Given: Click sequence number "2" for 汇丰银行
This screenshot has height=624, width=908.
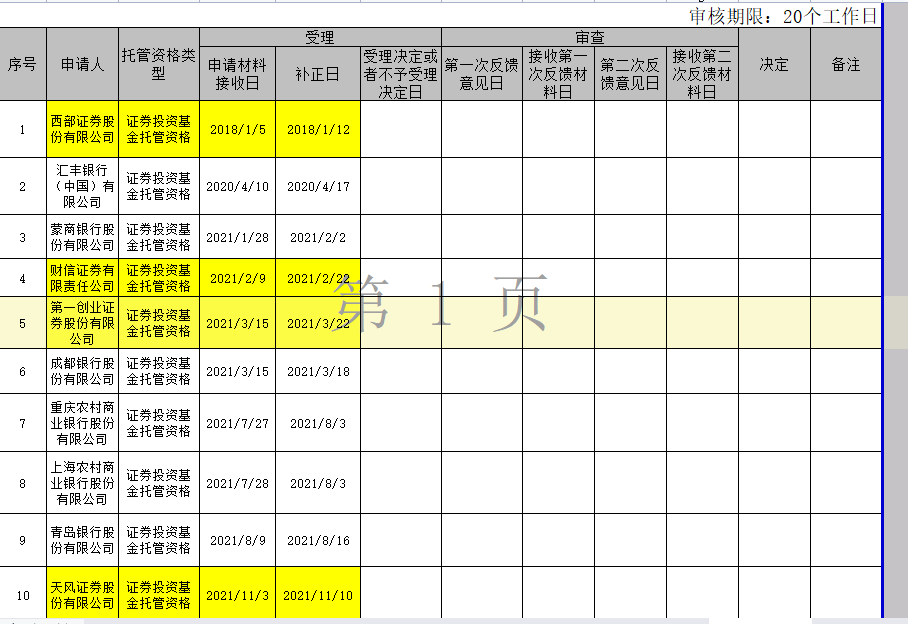Looking at the screenshot, I should [x=23, y=186].
